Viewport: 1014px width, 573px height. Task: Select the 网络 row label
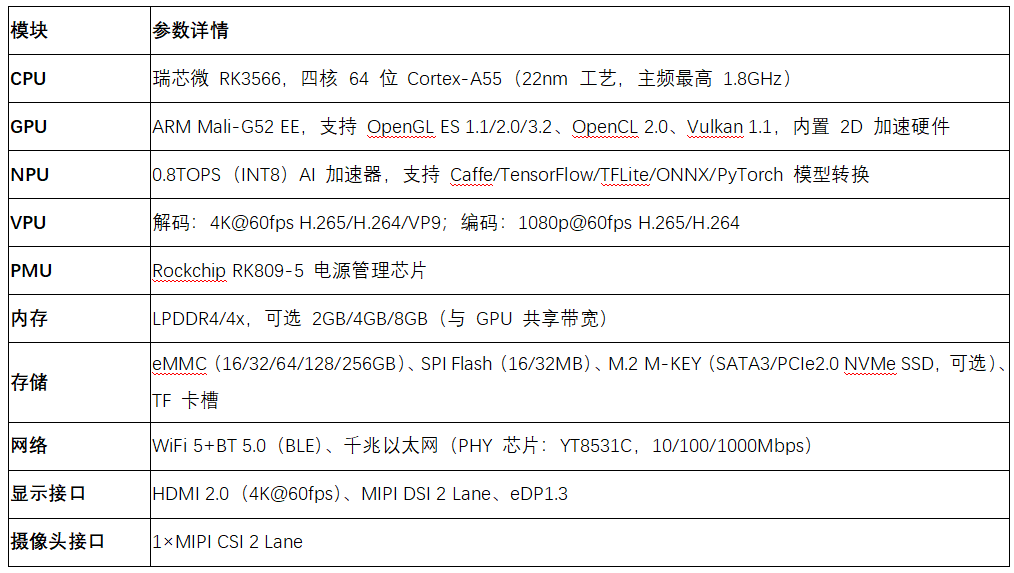click(29, 446)
